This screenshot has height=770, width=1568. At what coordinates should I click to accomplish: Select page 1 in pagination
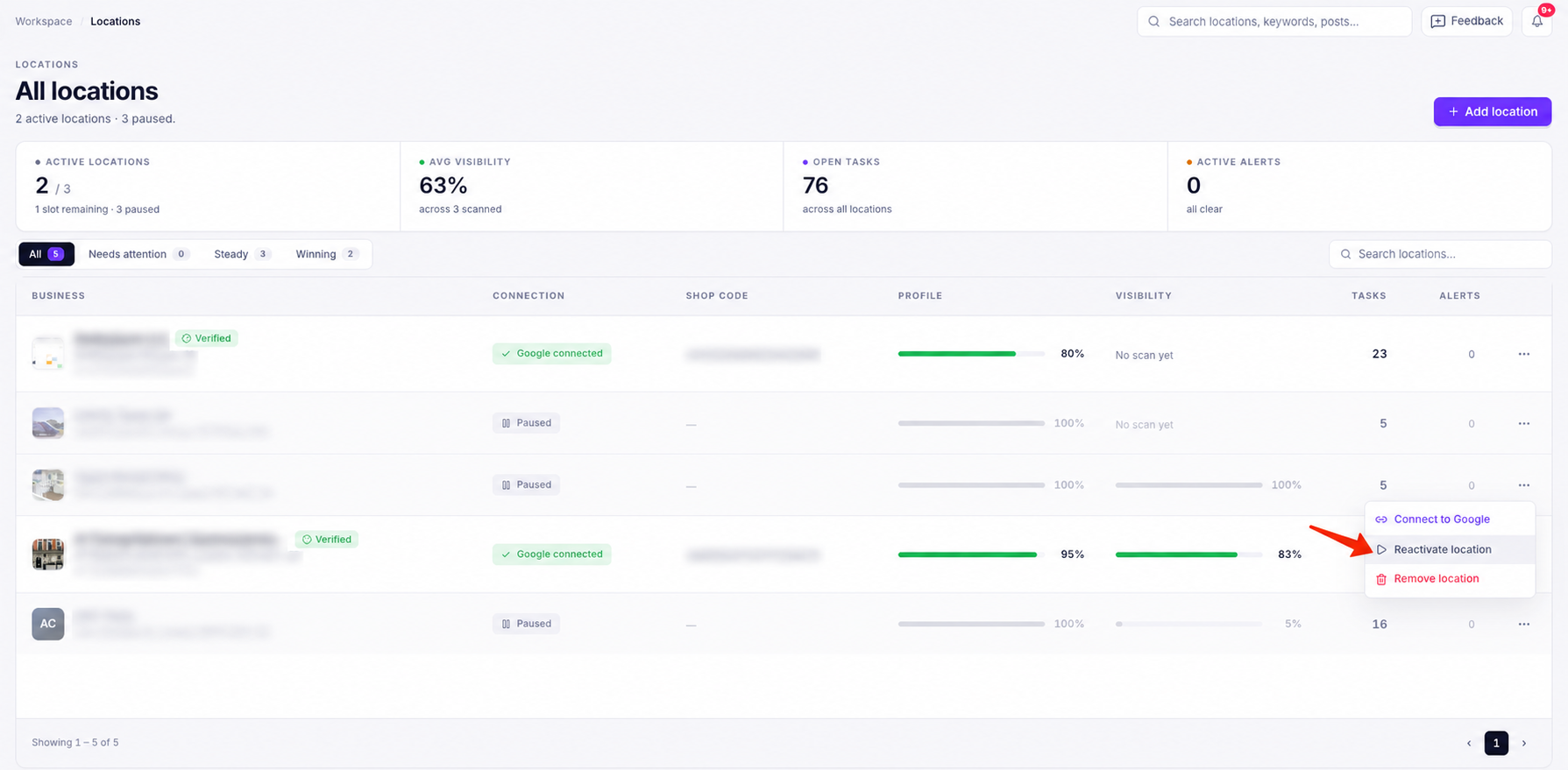[1496, 743]
